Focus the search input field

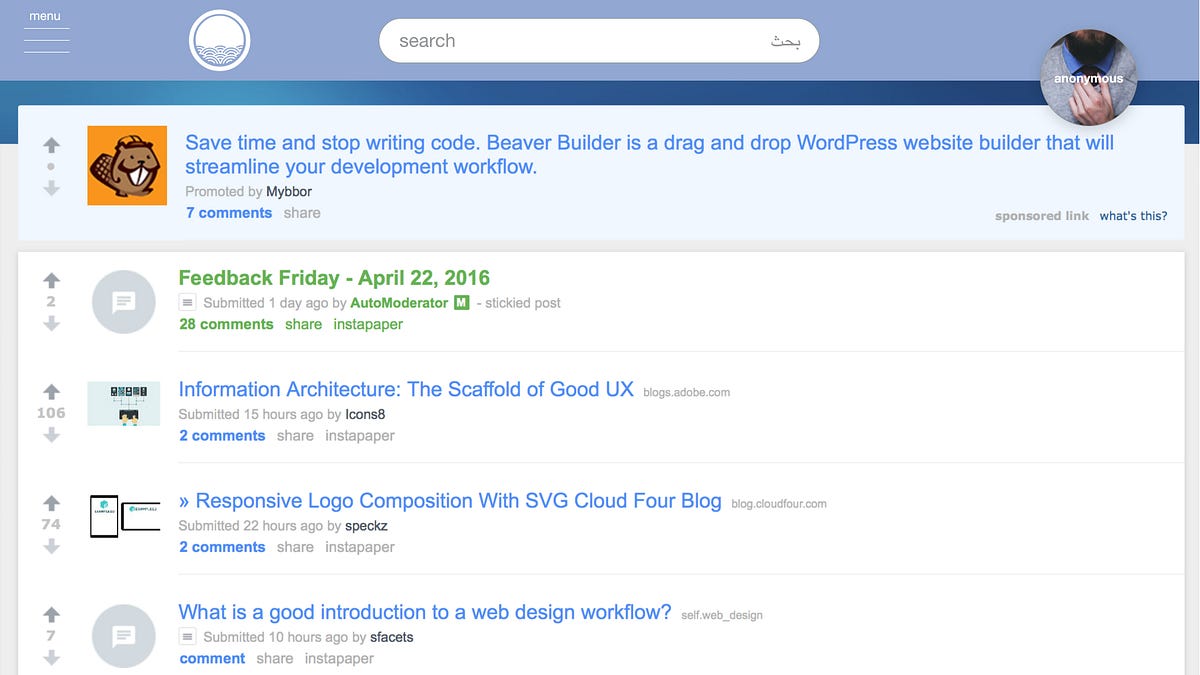point(599,41)
